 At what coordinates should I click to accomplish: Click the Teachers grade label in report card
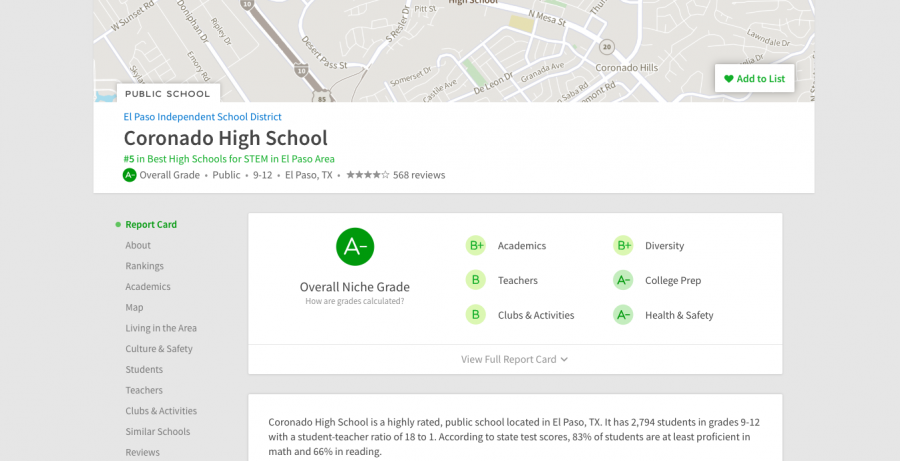pos(518,280)
